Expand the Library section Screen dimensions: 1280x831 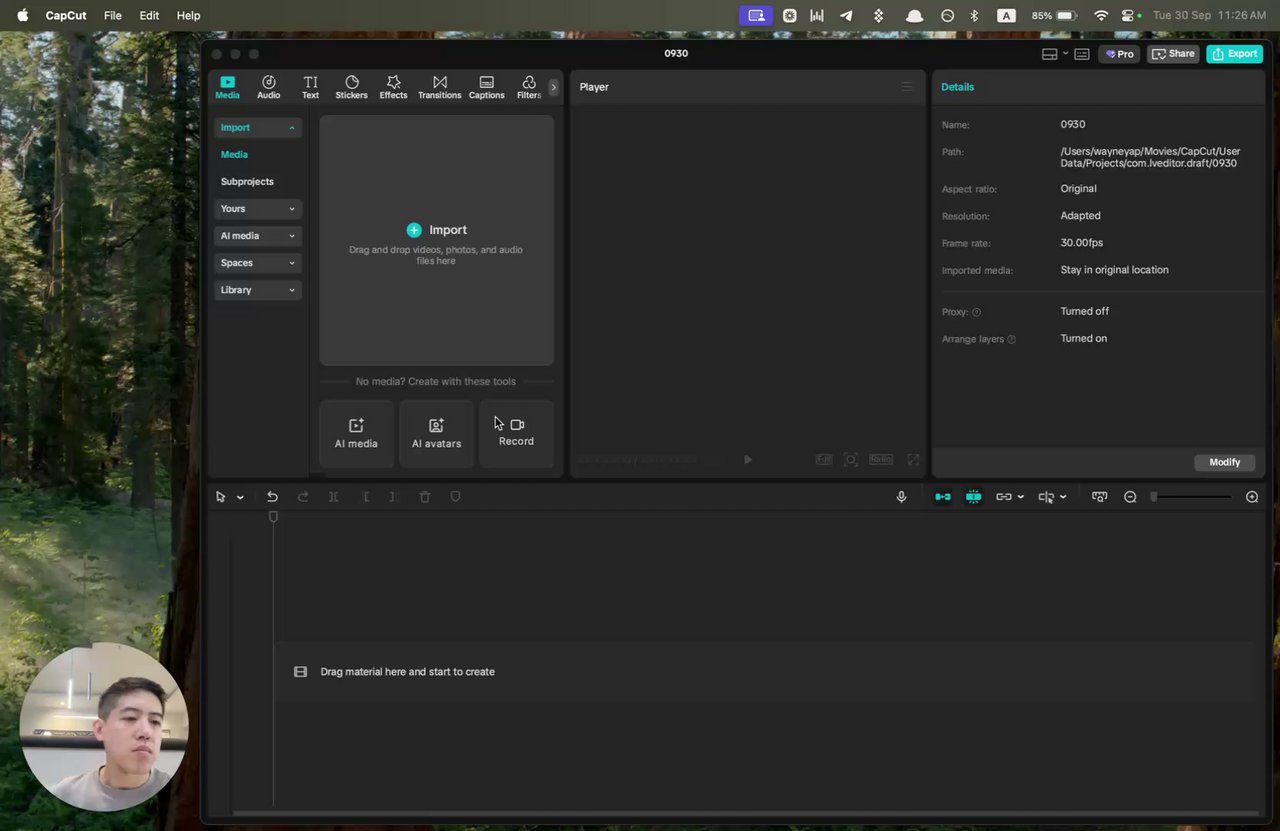click(x=258, y=290)
